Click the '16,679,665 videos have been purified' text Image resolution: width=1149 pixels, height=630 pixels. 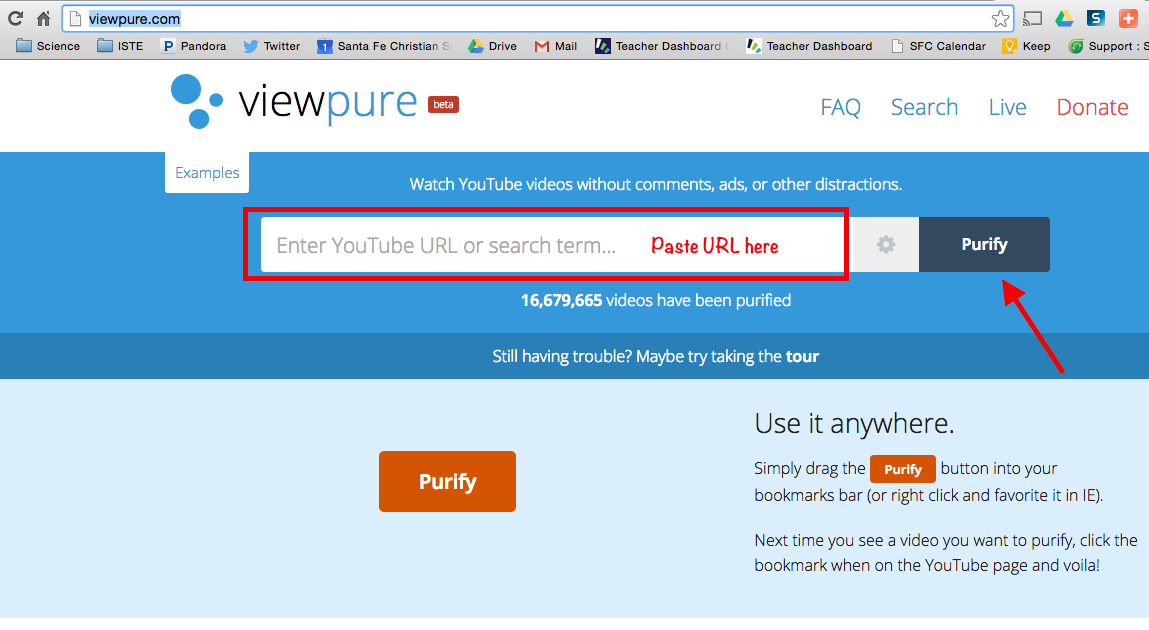point(656,300)
